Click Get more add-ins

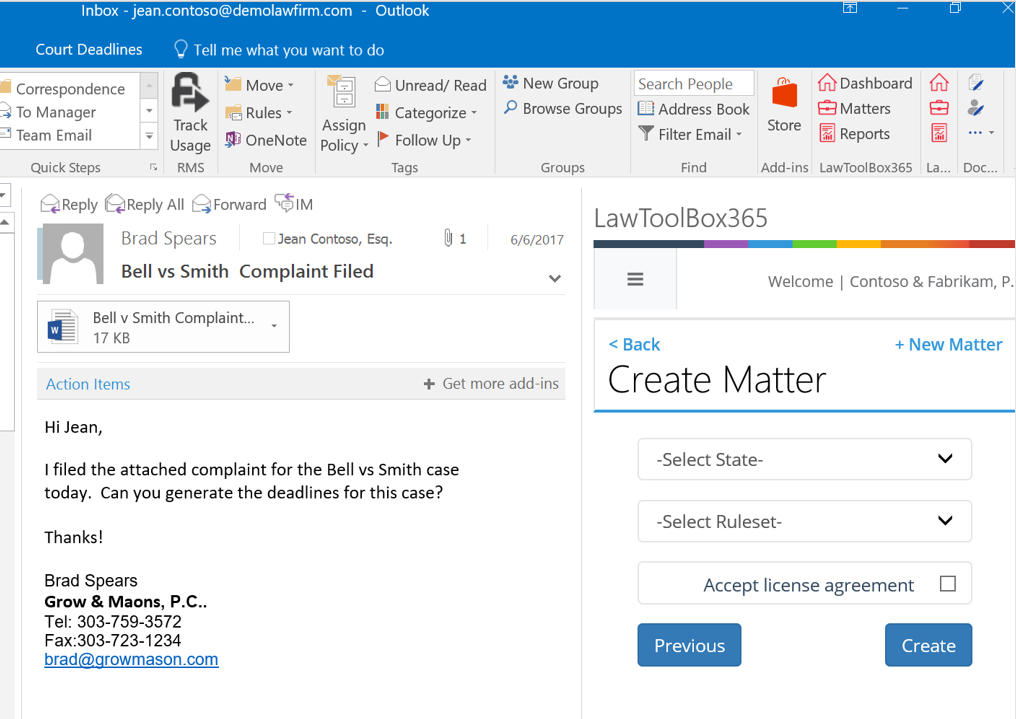(x=491, y=383)
